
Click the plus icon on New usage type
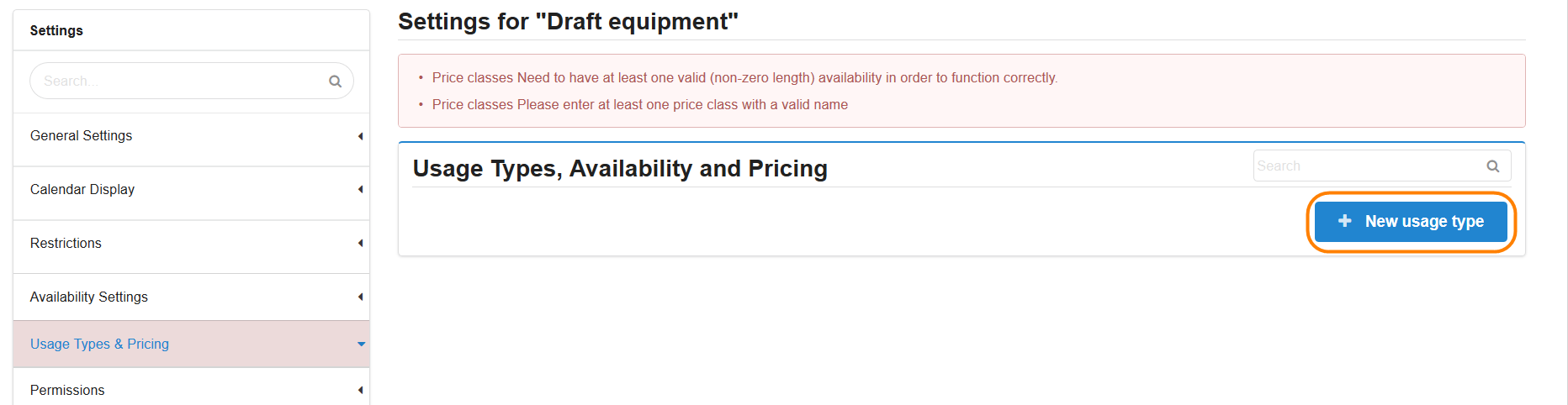(x=1344, y=221)
